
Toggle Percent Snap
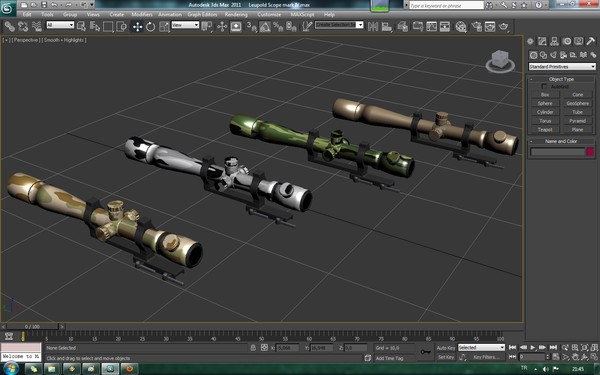[278, 26]
